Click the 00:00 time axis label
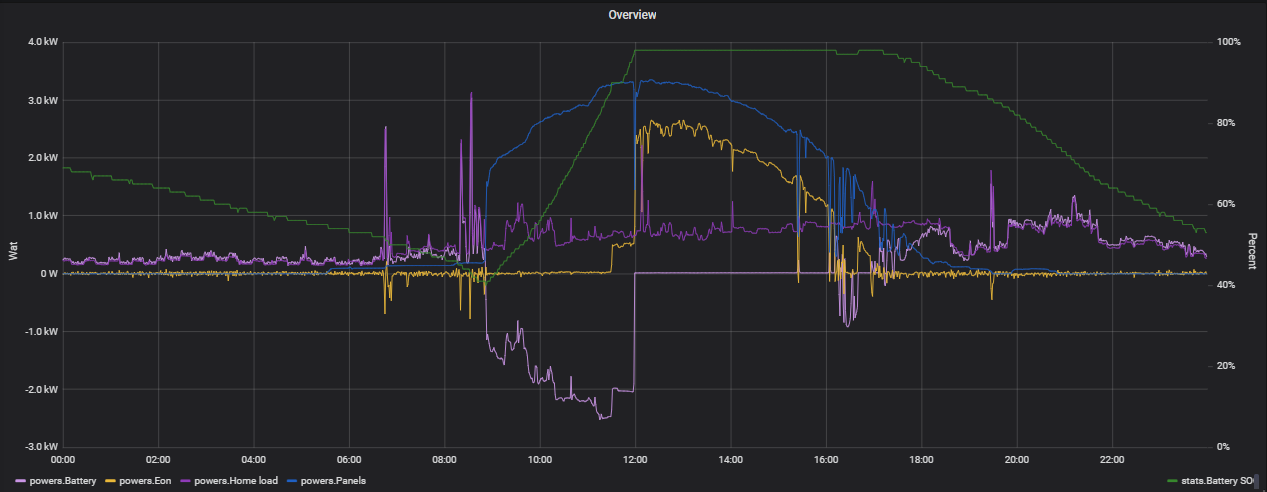Viewport: 1267px width, 492px height. tap(63, 460)
